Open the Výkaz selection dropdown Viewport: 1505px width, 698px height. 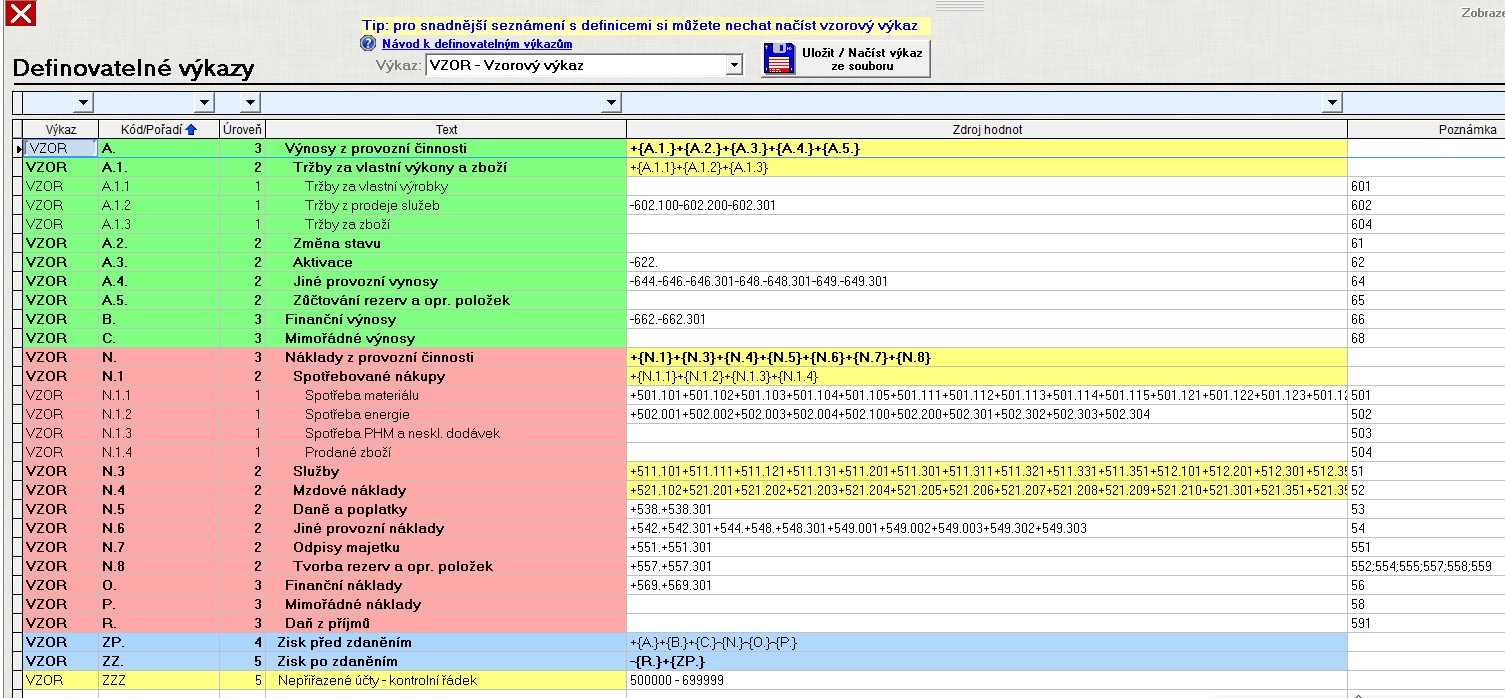tap(734, 65)
